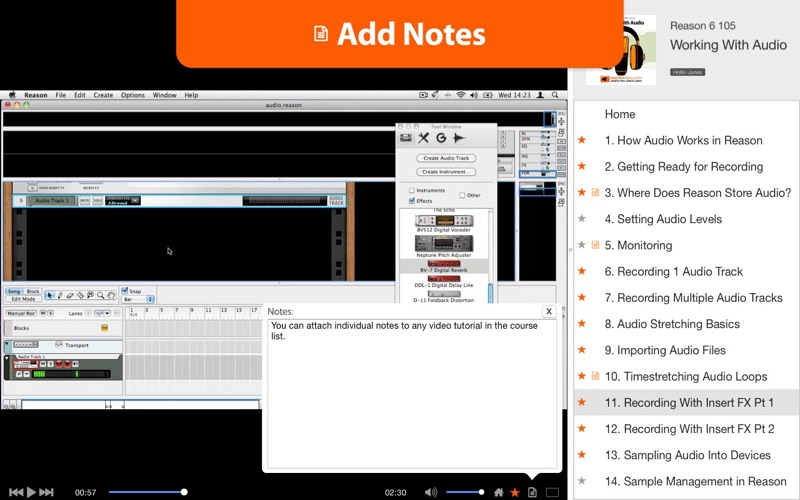
Task: Open the Edit menu
Action: point(80,95)
